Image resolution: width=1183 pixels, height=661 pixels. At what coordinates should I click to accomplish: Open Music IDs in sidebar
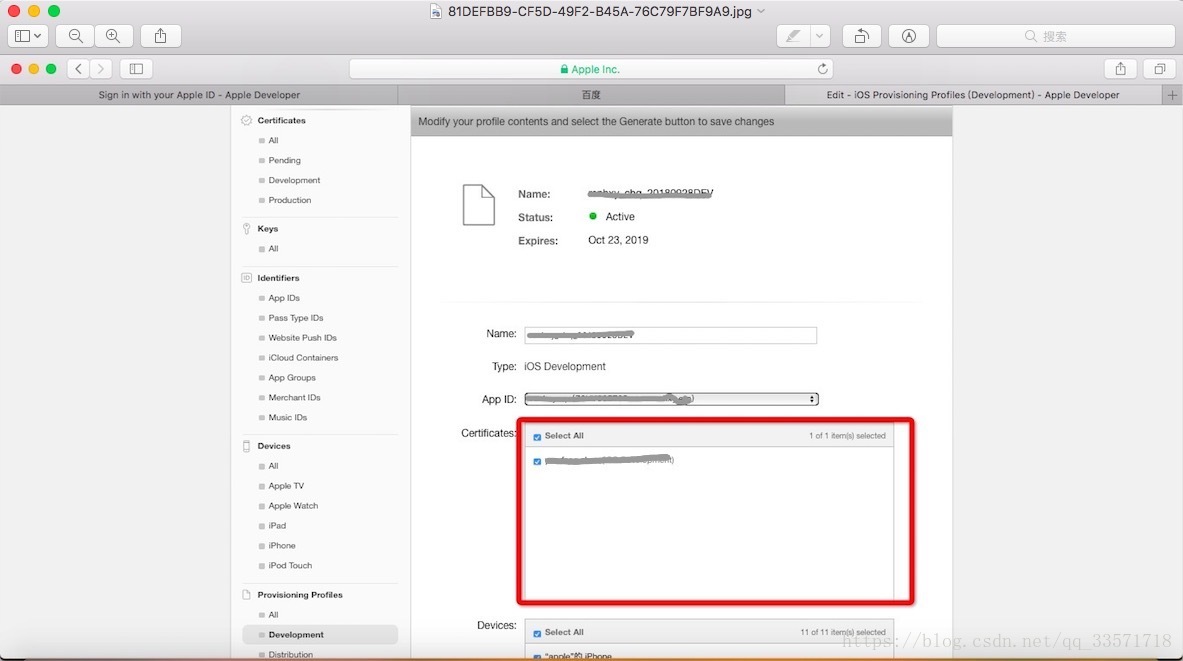click(287, 417)
